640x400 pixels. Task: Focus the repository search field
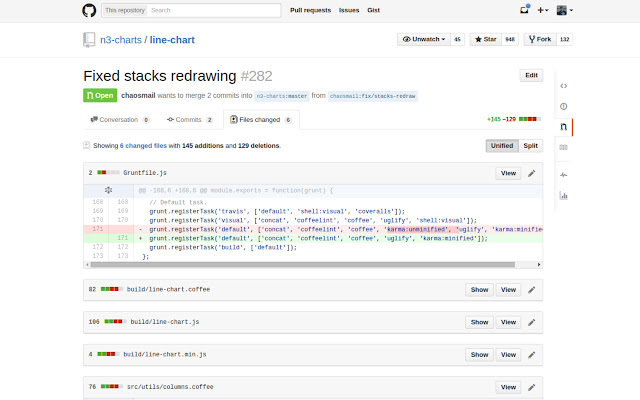click(x=214, y=10)
